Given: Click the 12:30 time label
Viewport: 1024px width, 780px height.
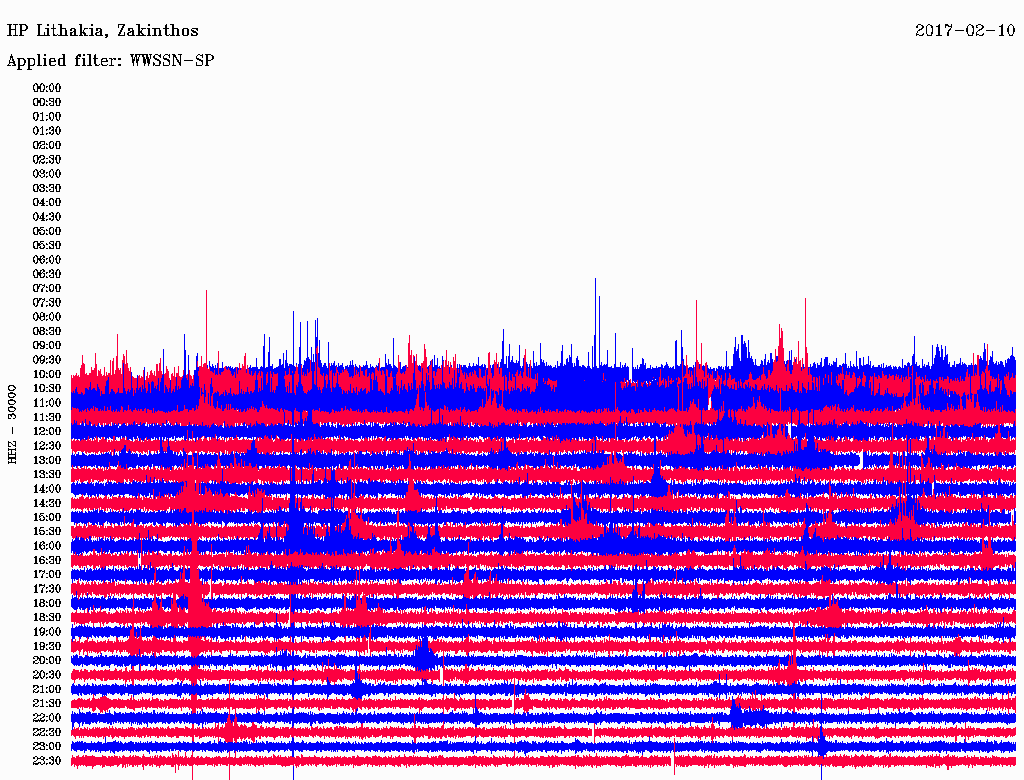Looking at the screenshot, I should [47, 446].
